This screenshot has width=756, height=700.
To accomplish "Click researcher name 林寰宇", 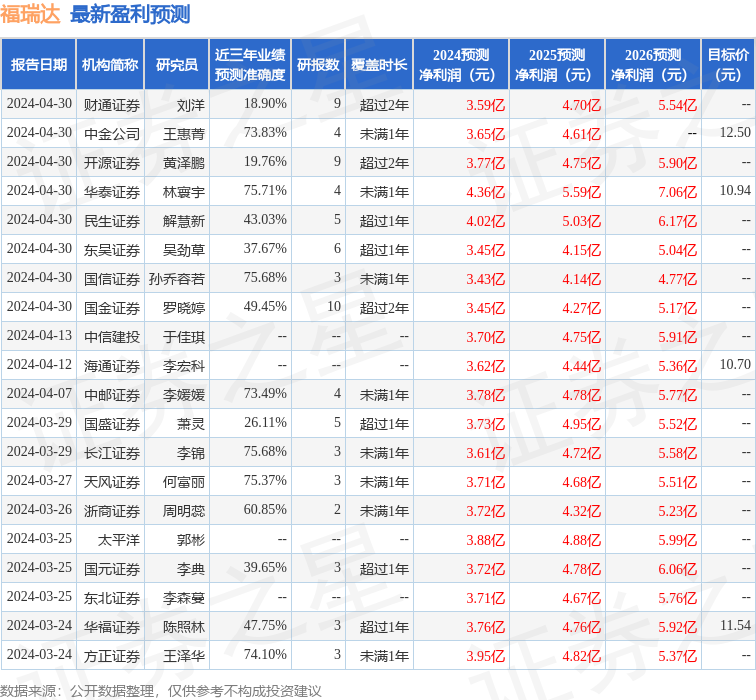I will click(184, 192).
